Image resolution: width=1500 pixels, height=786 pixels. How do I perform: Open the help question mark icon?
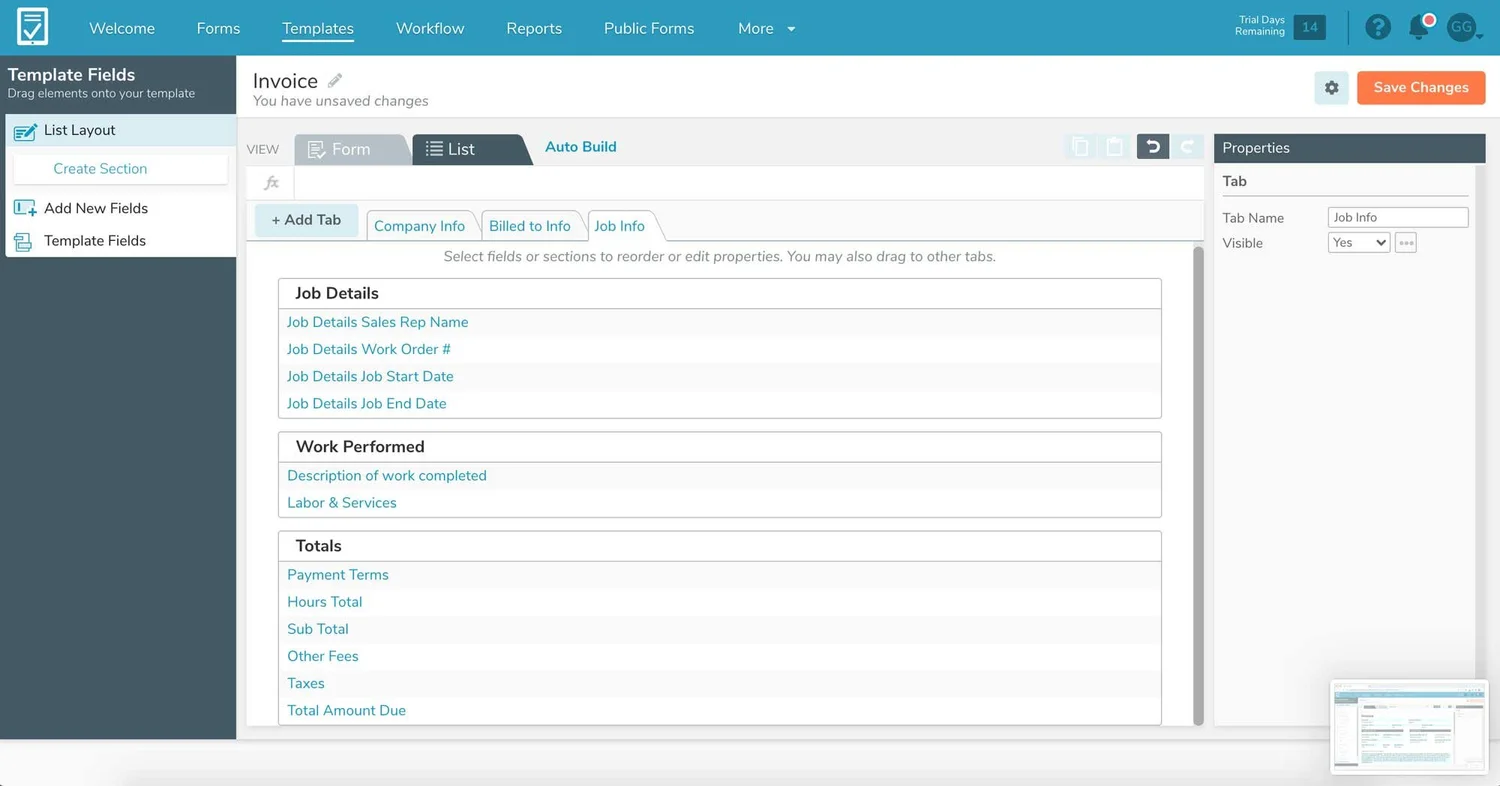[1378, 27]
